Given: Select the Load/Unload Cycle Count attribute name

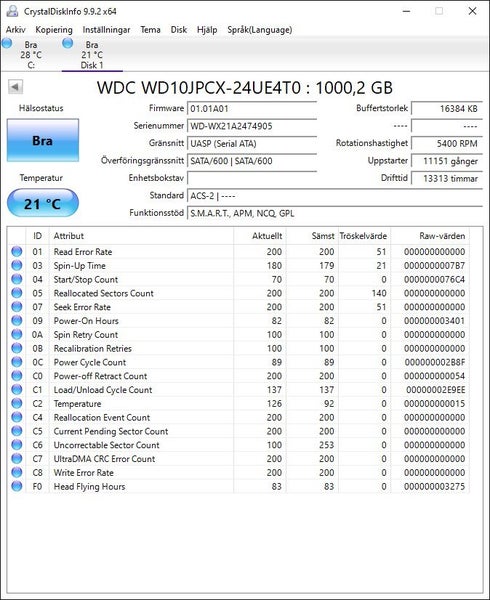Looking at the screenshot, I should click(103, 390).
